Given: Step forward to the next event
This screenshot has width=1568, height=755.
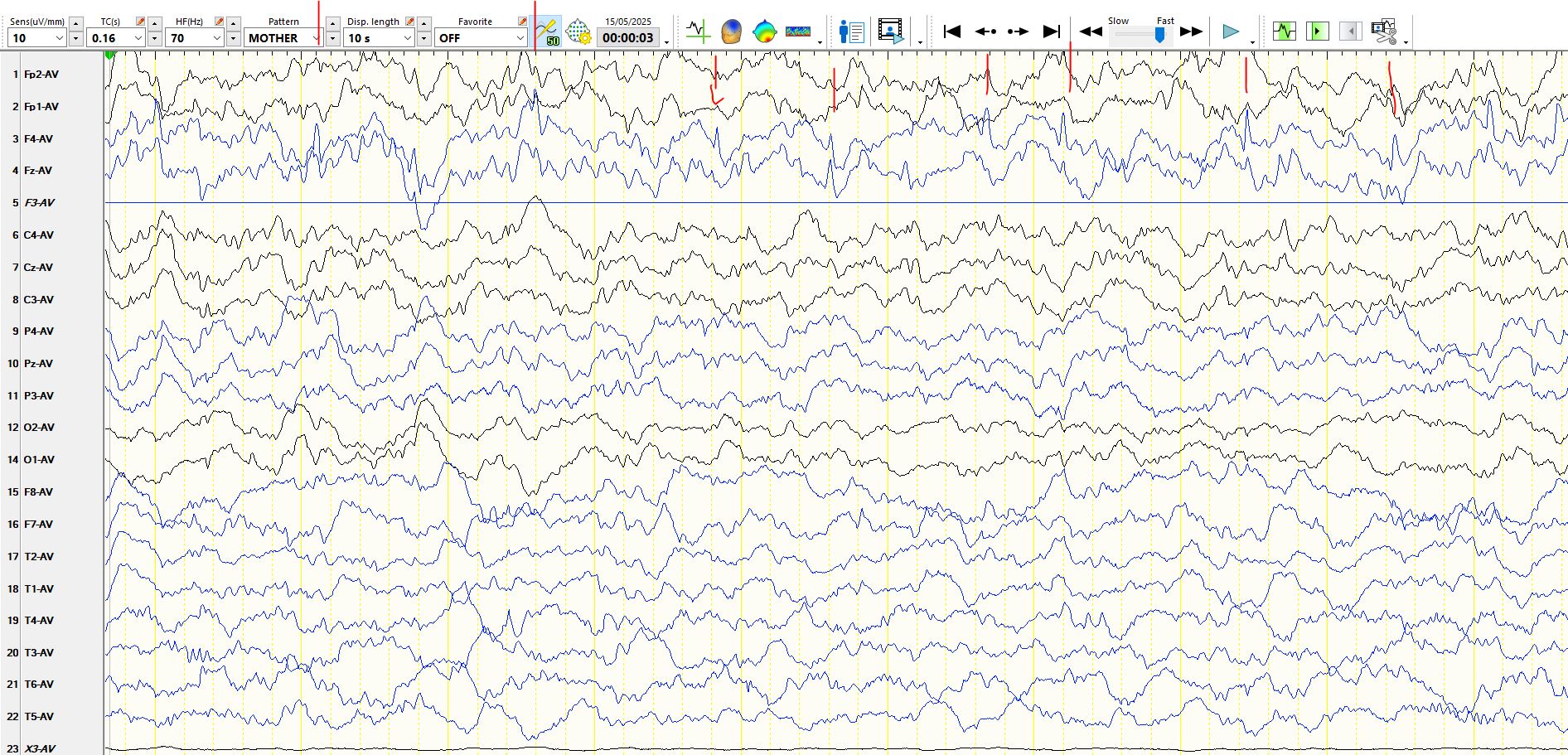Looking at the screenshot, I should pyautogui.click(x=1018, y=31).
